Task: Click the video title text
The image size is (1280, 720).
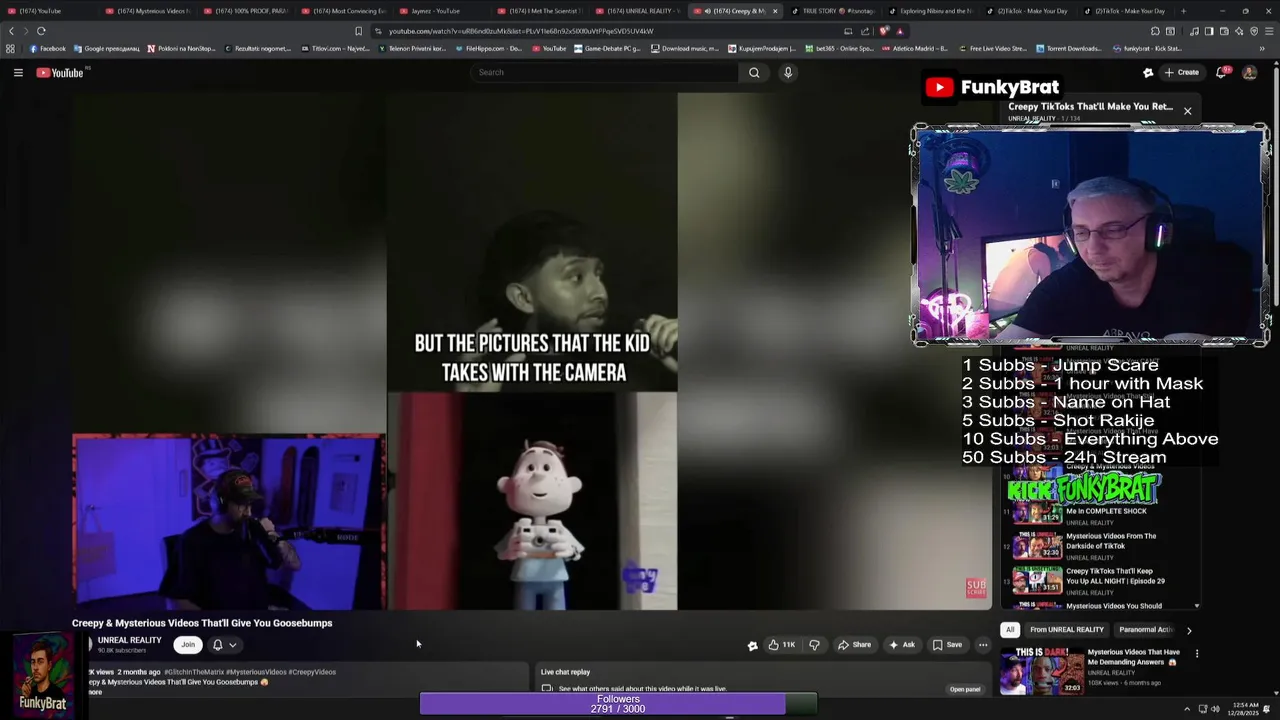Action: point(202,623)
